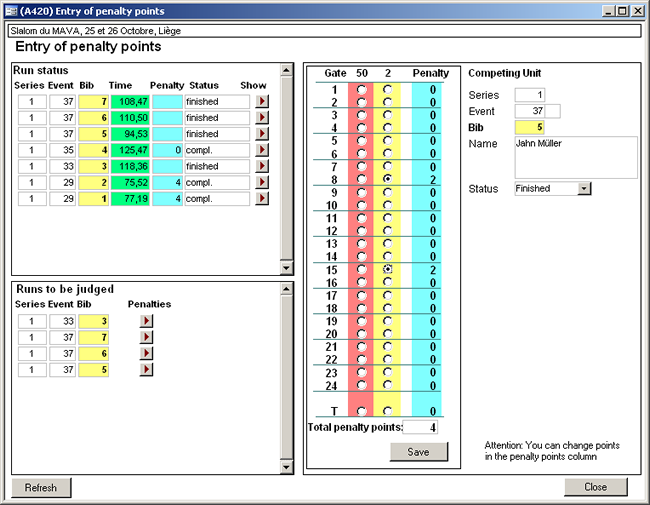Edit penalty value for gate 15

[427, 270]
